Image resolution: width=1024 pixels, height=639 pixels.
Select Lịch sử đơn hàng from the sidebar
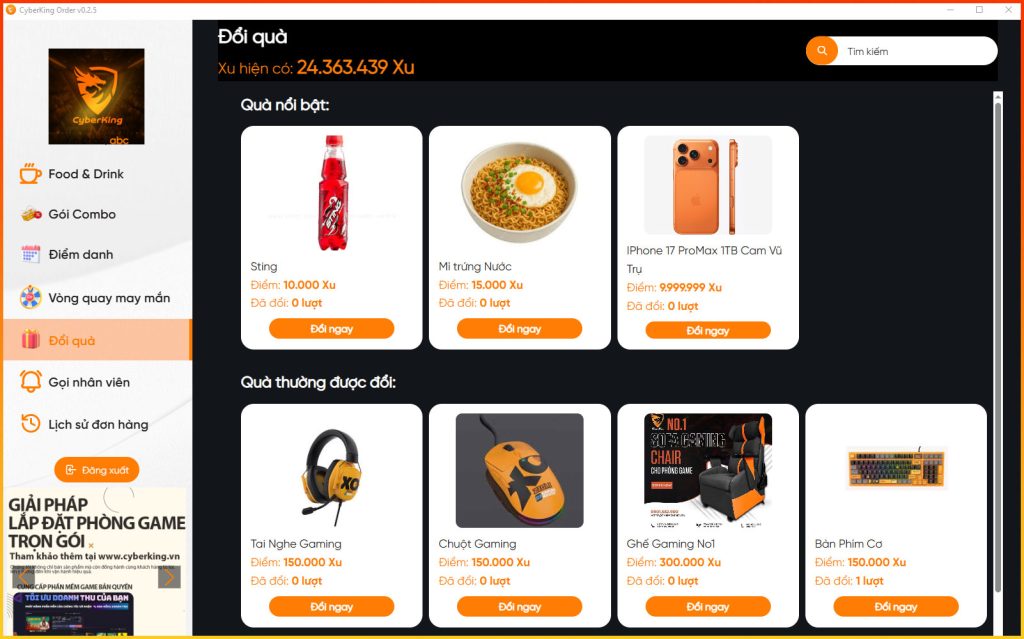click(98, 424)
